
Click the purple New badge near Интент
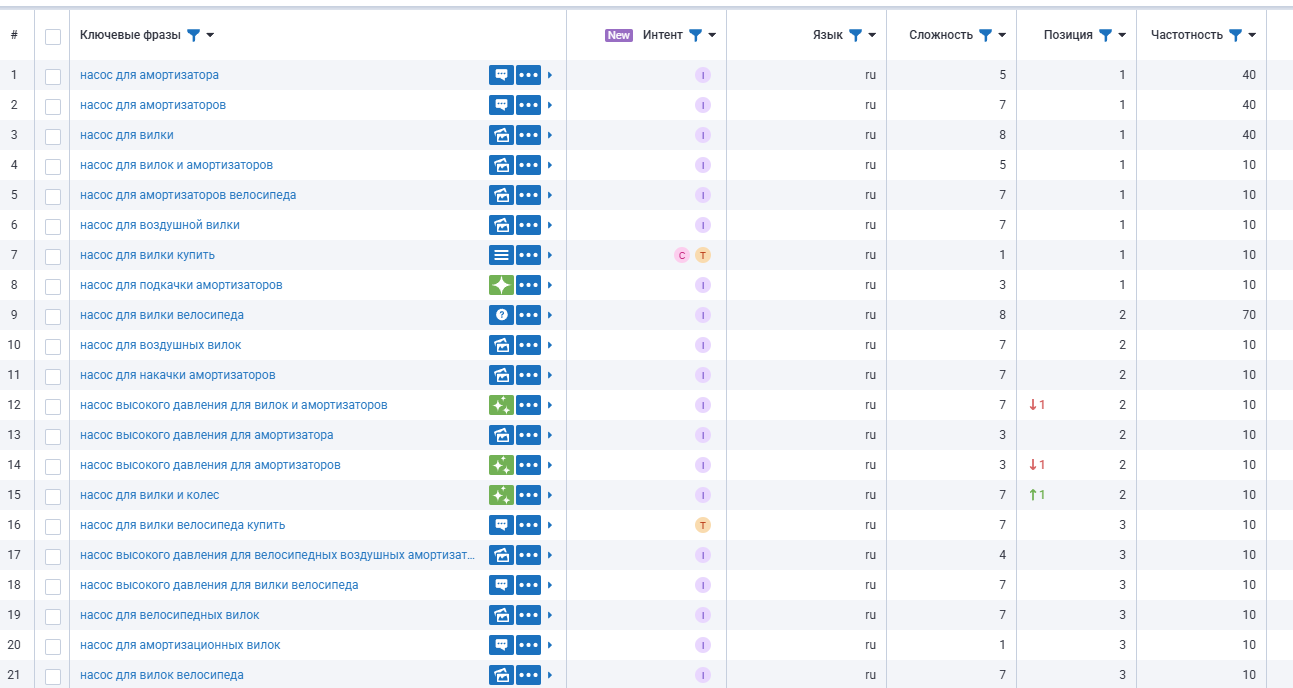tap(619, 35)
